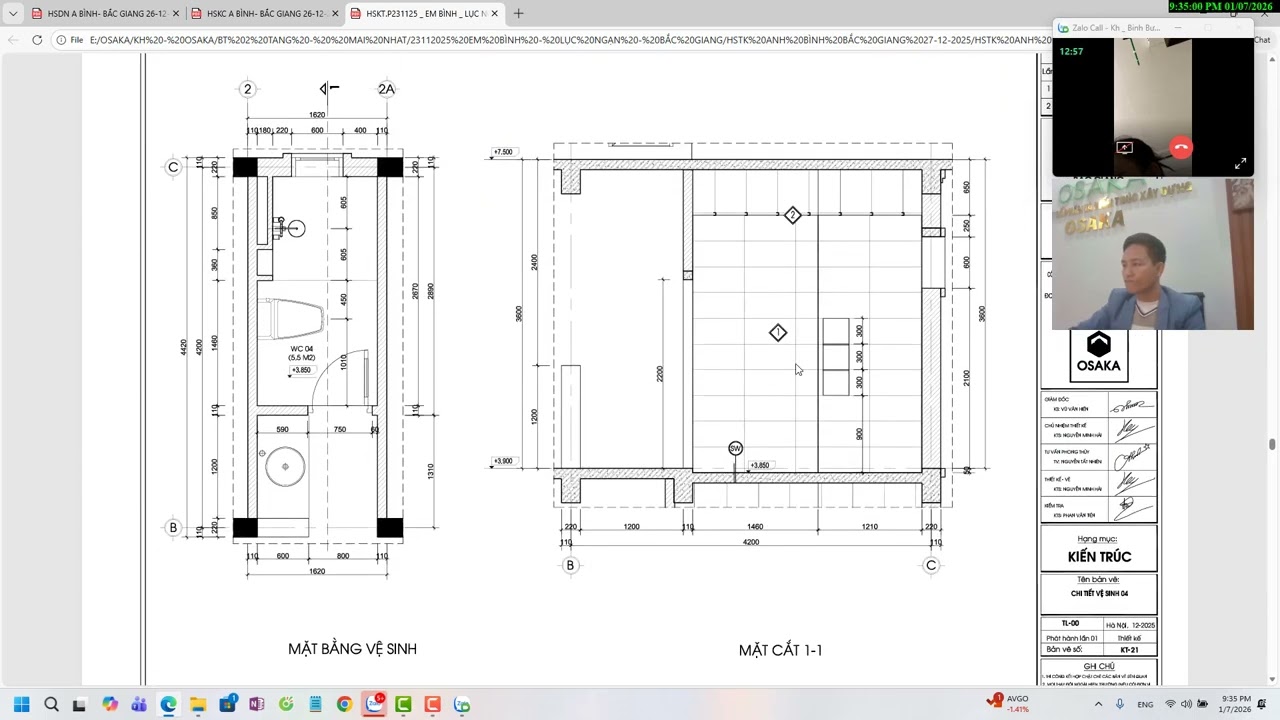Viewport: 1280px width, 720px height.
Task: Close the HSKT.P231125 tab
Action: coord(495,14)
